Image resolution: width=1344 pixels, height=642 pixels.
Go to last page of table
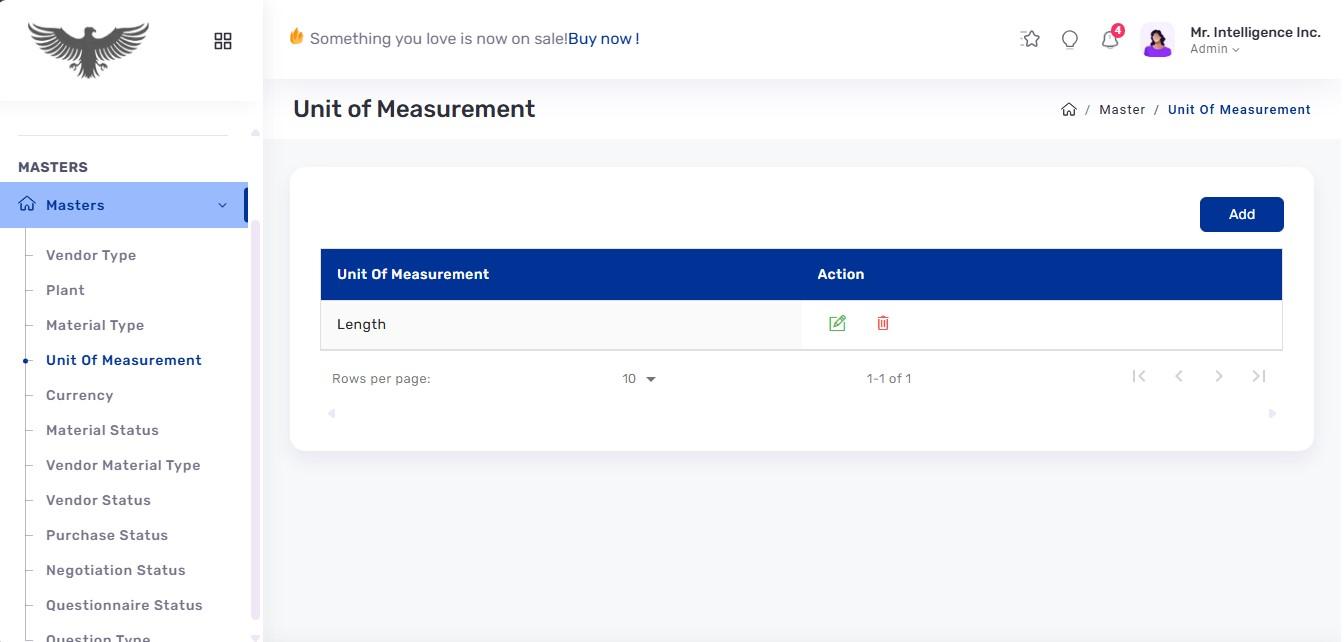pos(1259,376)
